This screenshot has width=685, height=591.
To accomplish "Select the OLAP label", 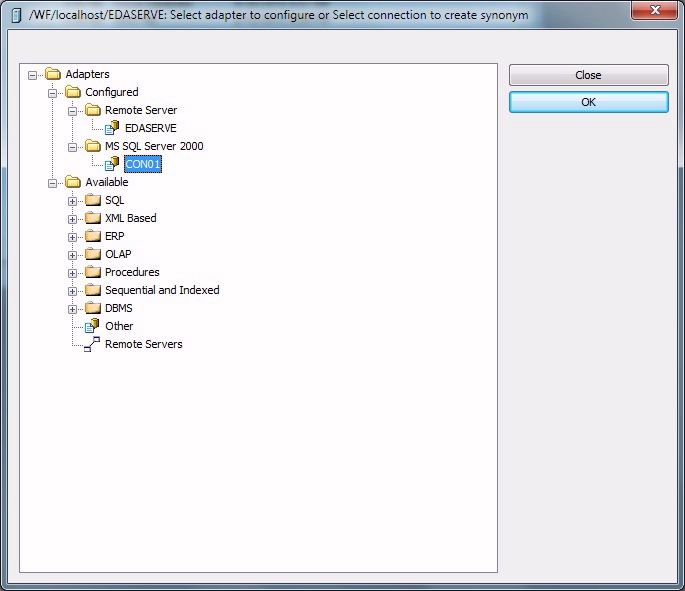I will [x=118, y=254].
